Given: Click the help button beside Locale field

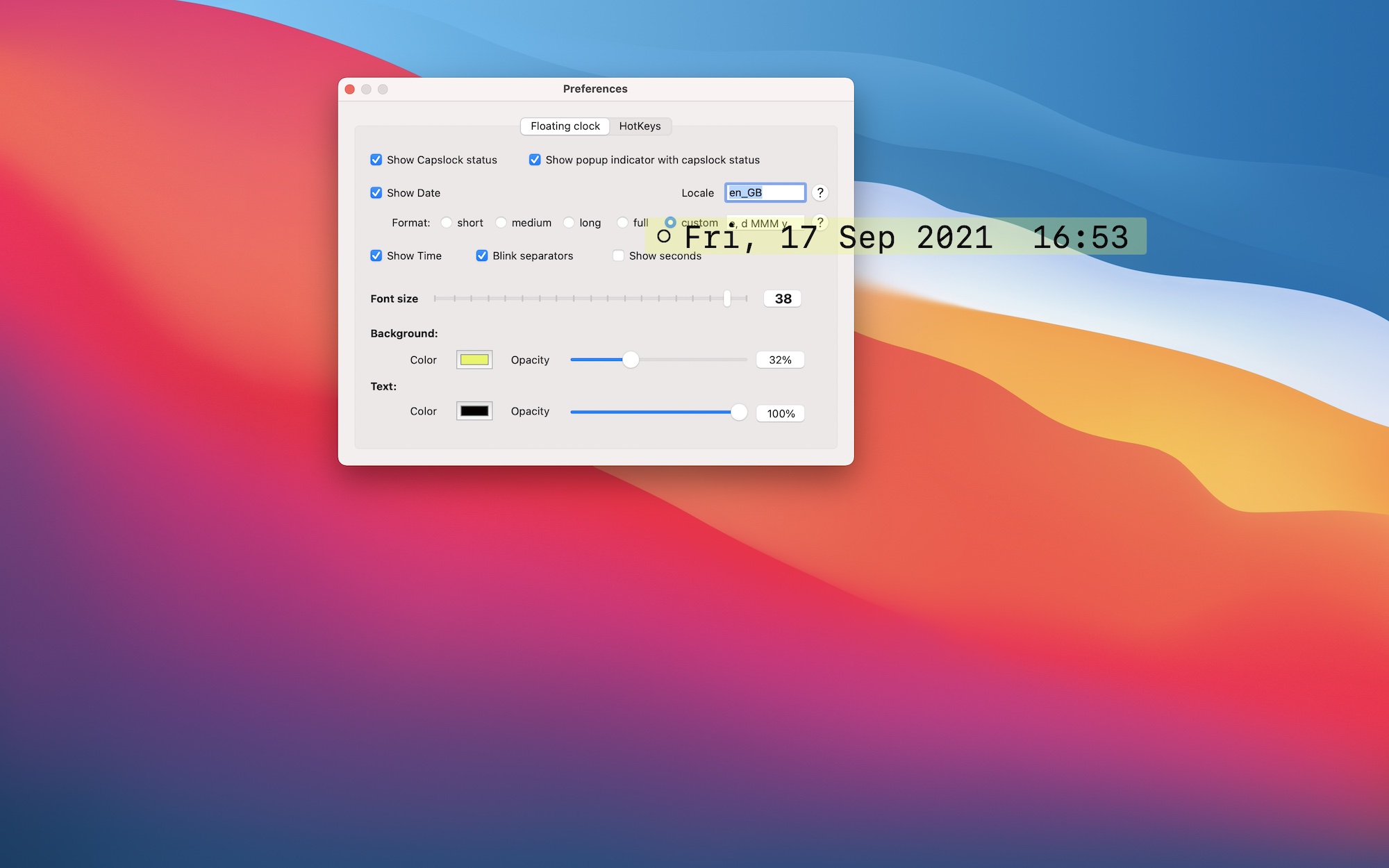Looking at the screenshot, I should click(x=820, y=192).
